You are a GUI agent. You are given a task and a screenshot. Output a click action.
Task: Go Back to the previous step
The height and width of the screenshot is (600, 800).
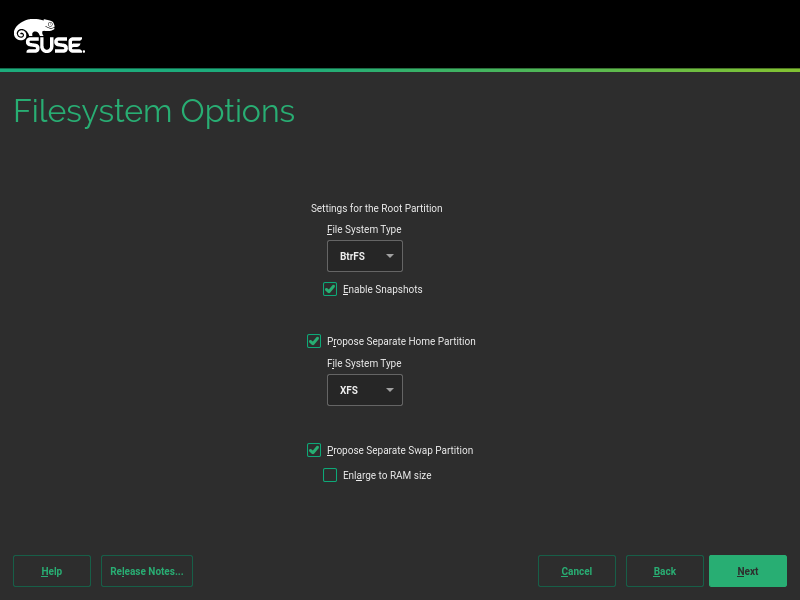(665, 571)
